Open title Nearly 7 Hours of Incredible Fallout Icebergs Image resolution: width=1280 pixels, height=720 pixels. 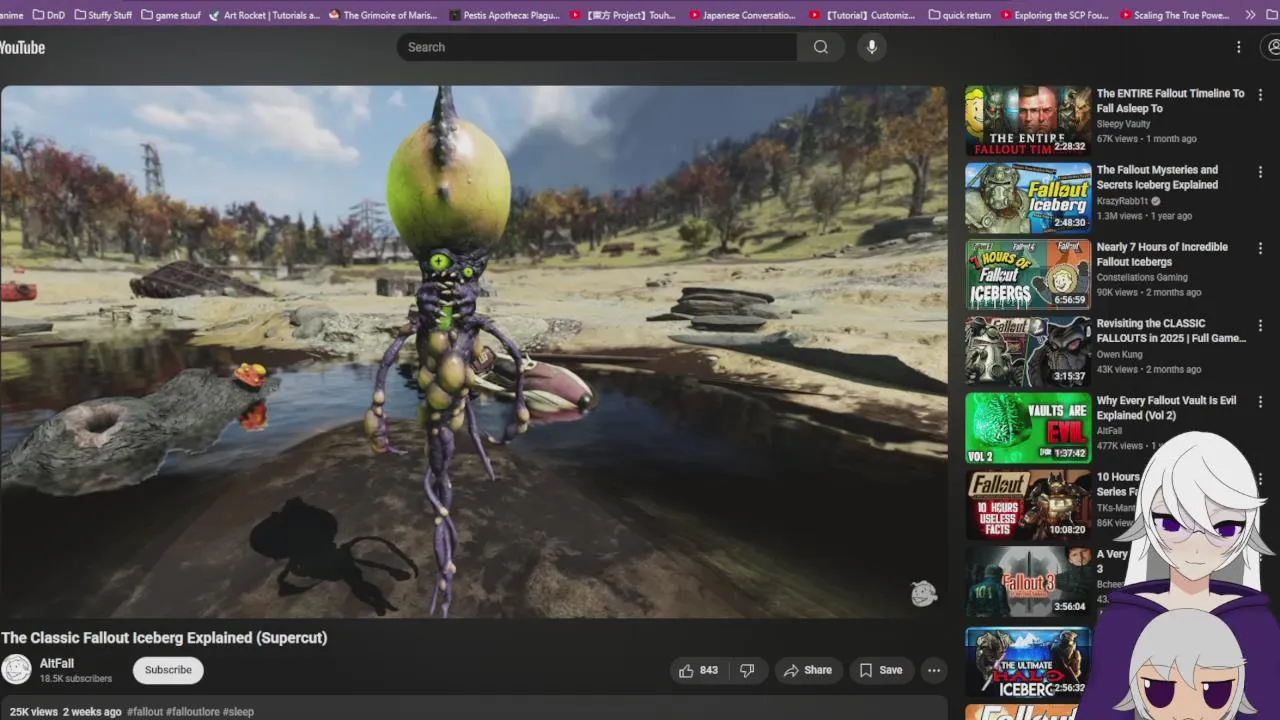click(x=1162, y=254)
